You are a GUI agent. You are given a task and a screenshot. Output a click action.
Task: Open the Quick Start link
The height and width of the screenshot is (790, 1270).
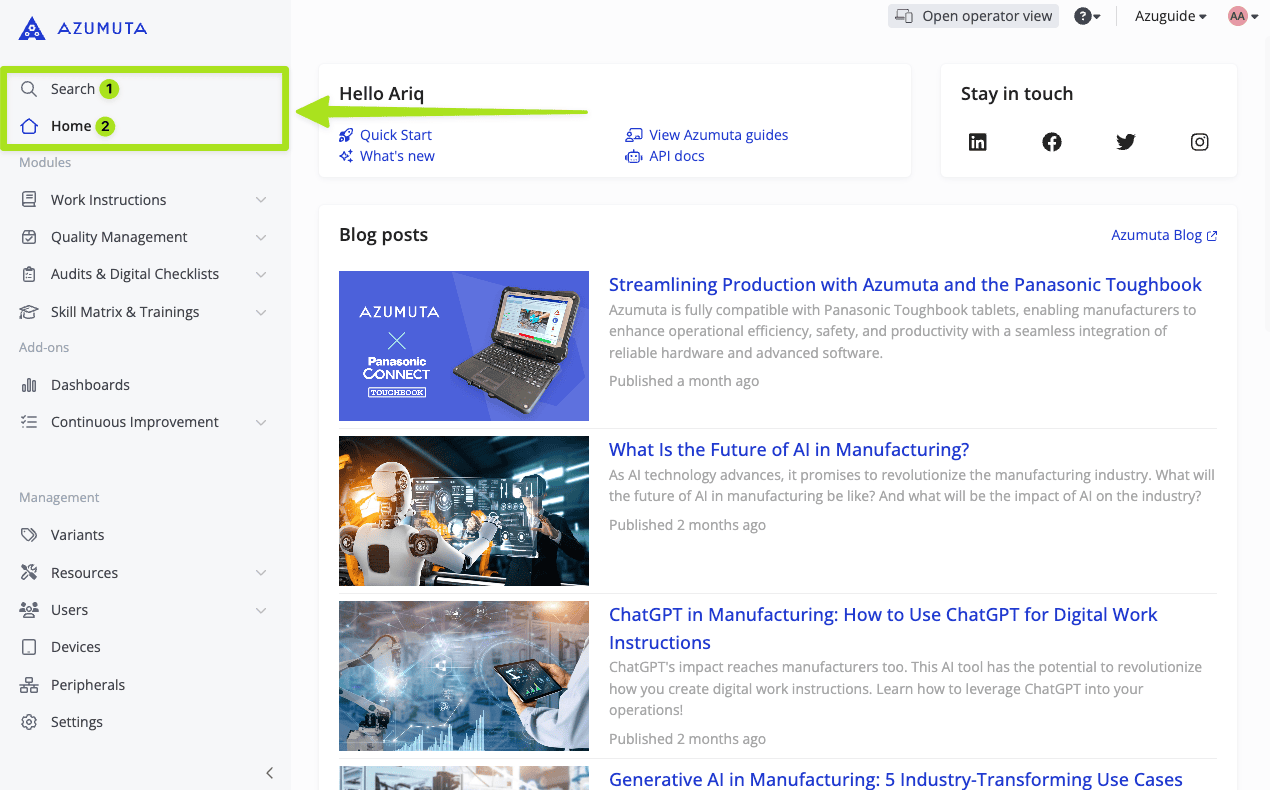tap(395, 135)
